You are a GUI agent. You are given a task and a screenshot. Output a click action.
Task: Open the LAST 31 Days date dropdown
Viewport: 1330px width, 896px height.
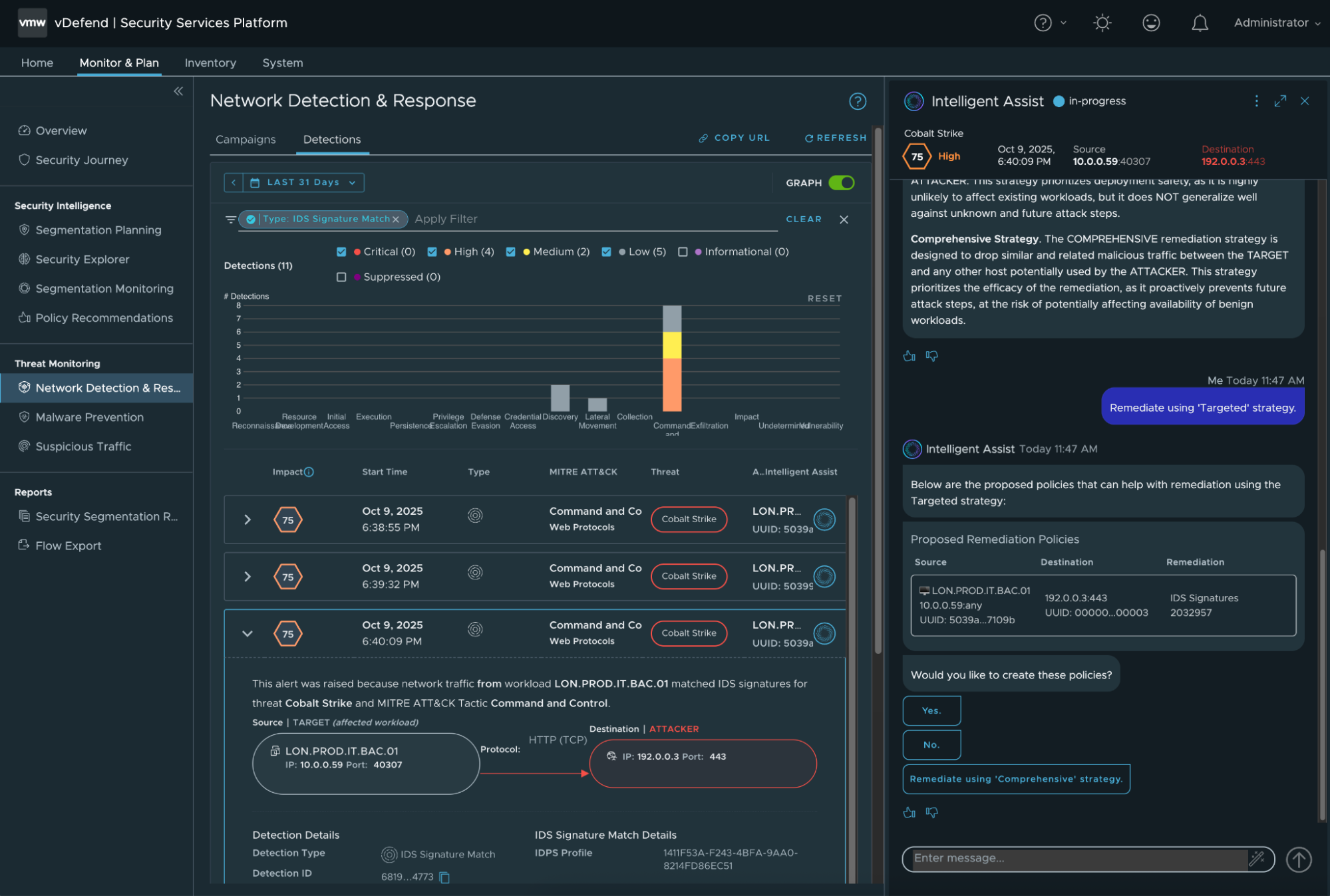(304, 182)
